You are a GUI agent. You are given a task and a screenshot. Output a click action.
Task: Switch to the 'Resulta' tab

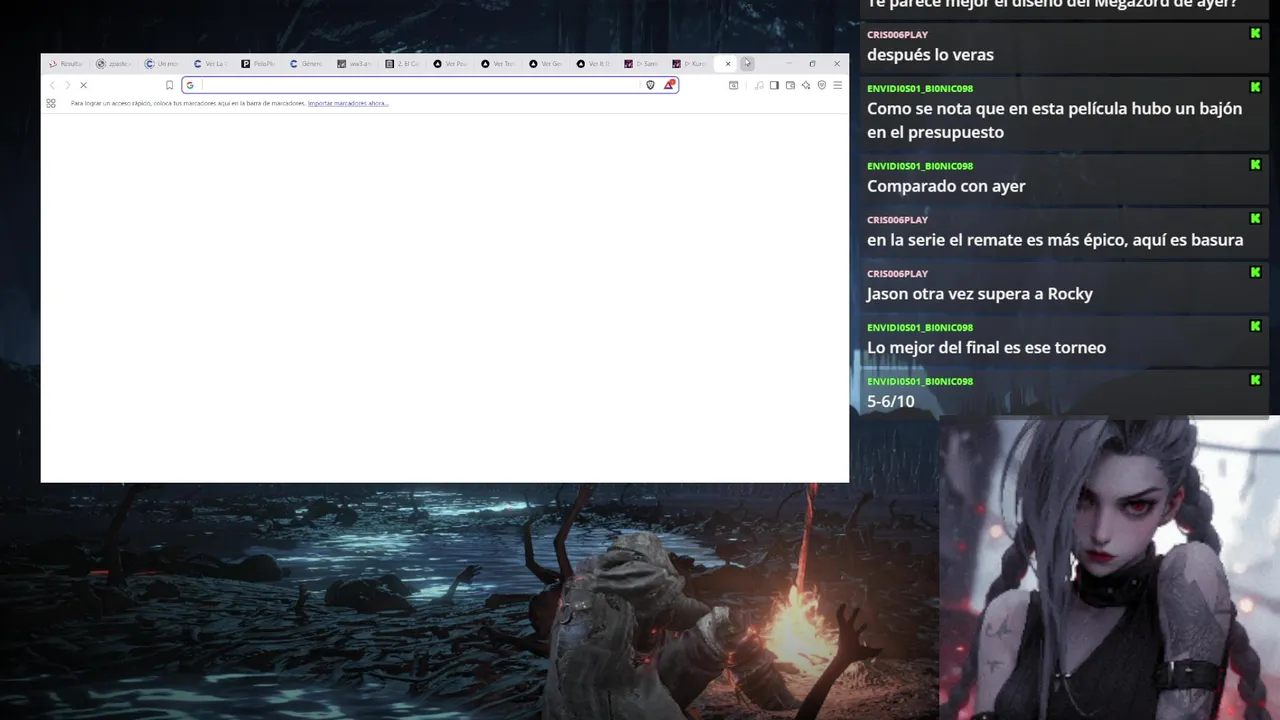pyautogui.click(x=67, y=64)
